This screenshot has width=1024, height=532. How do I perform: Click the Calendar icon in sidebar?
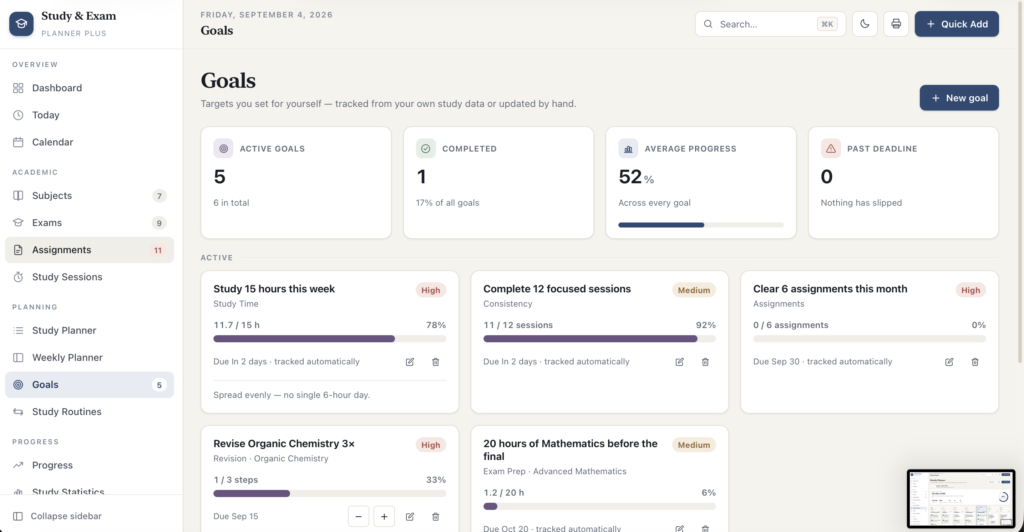click(18, 142)
